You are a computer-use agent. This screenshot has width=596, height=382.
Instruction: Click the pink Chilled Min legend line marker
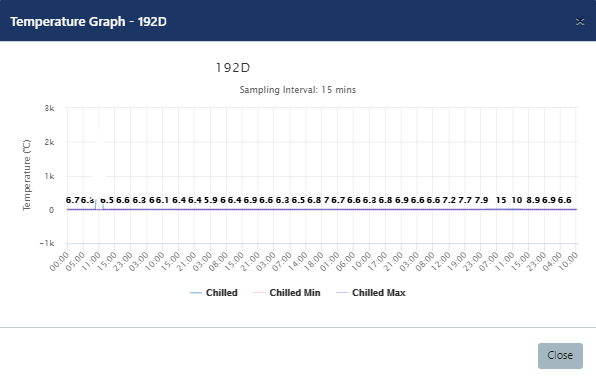259,293
